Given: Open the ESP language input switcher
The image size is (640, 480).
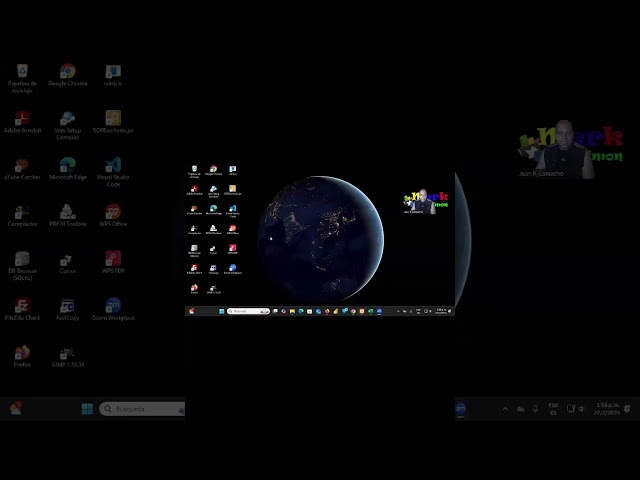Looking at the screenshot, I should point(553,409).
